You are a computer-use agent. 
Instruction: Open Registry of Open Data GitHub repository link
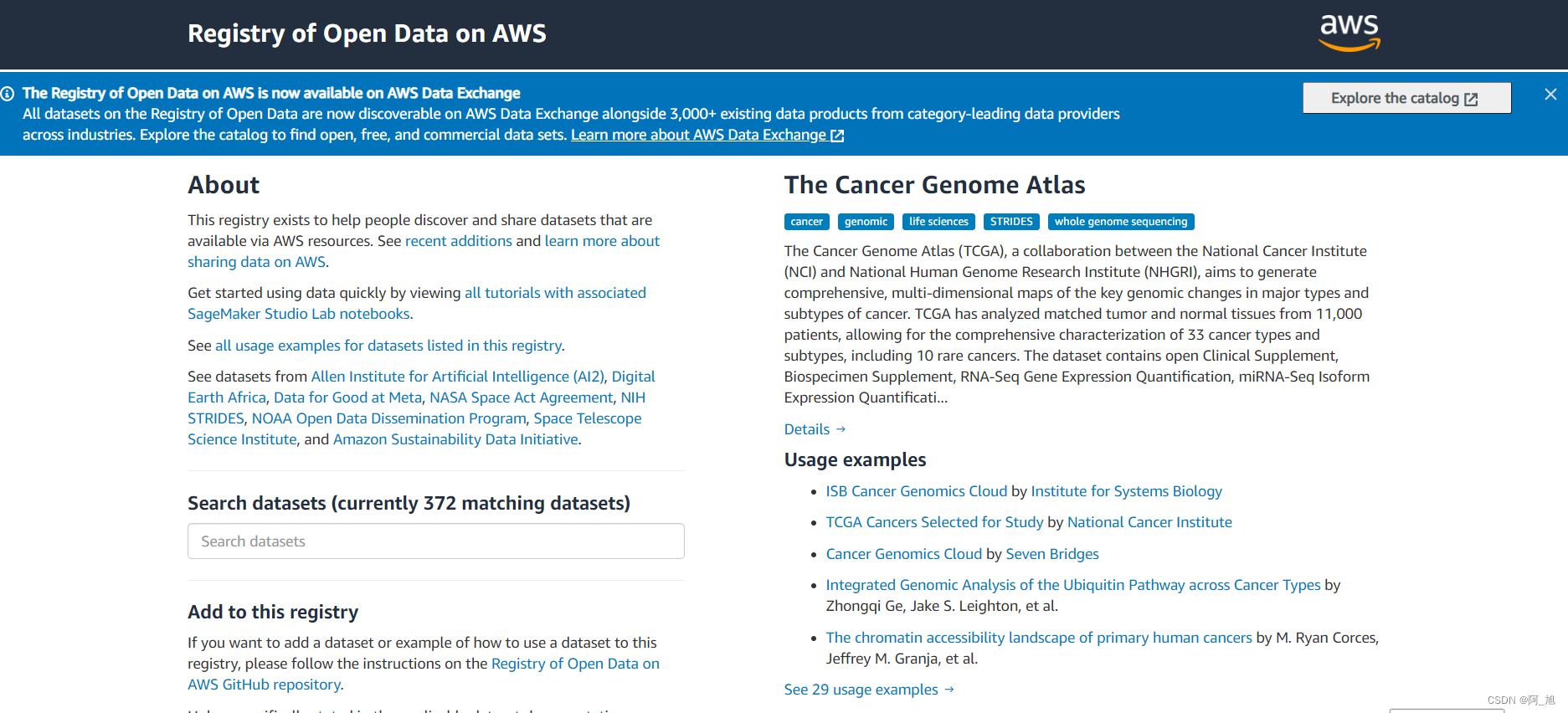tap(424, 674)
